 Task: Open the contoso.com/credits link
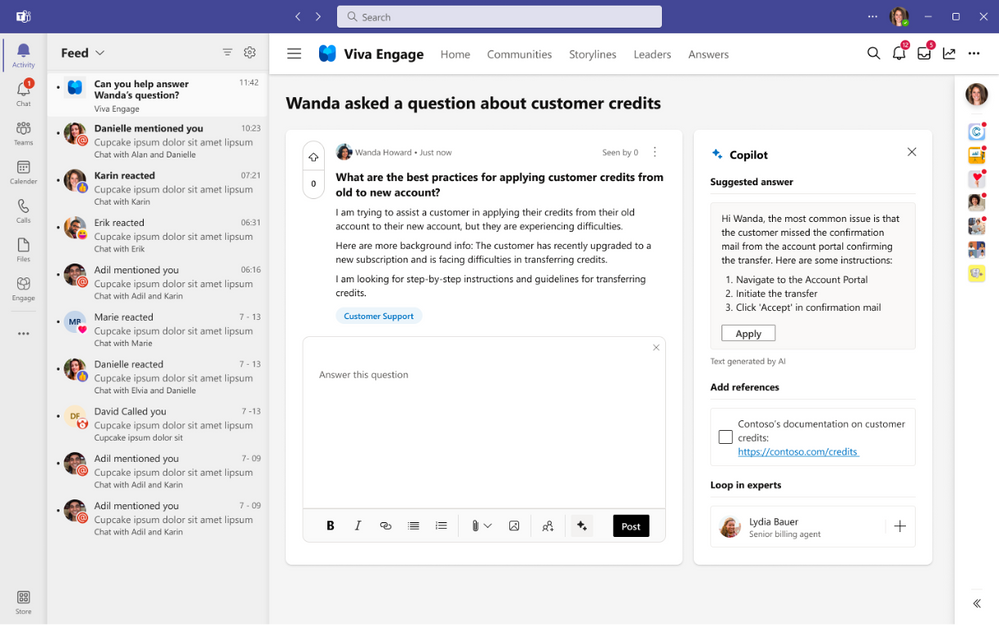point(798,452)
